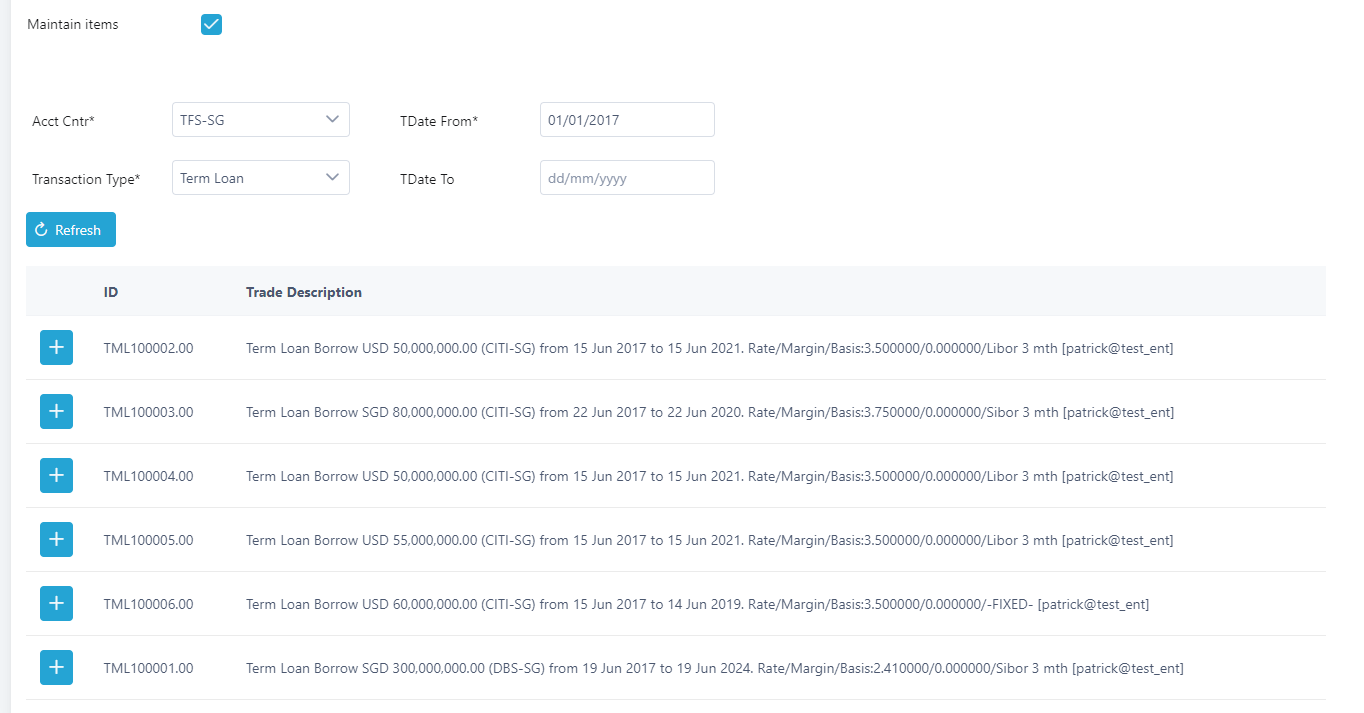Image resolution: width=1364 pixels, height=713 pixels.
Task: Expand the TML100006.00 fixed-rate loan row
Action: [x=56, y=604]
